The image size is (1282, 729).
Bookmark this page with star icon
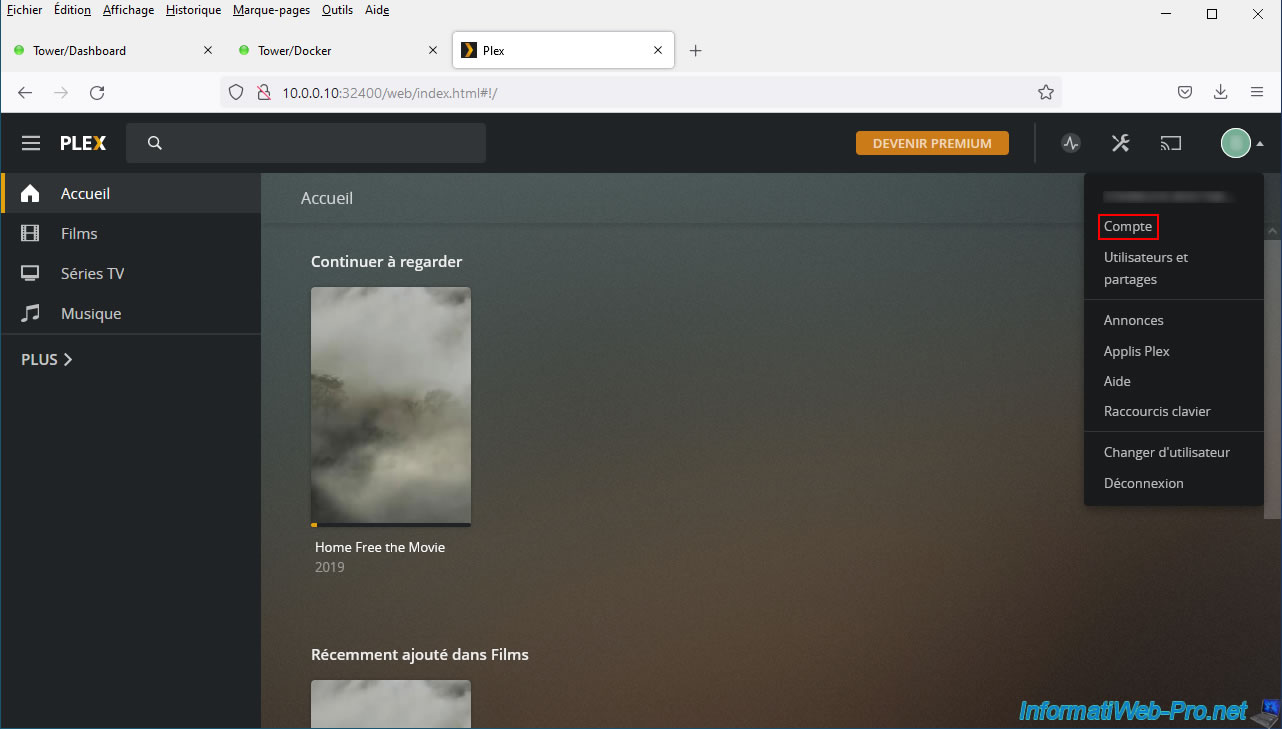pos(1046,92)
